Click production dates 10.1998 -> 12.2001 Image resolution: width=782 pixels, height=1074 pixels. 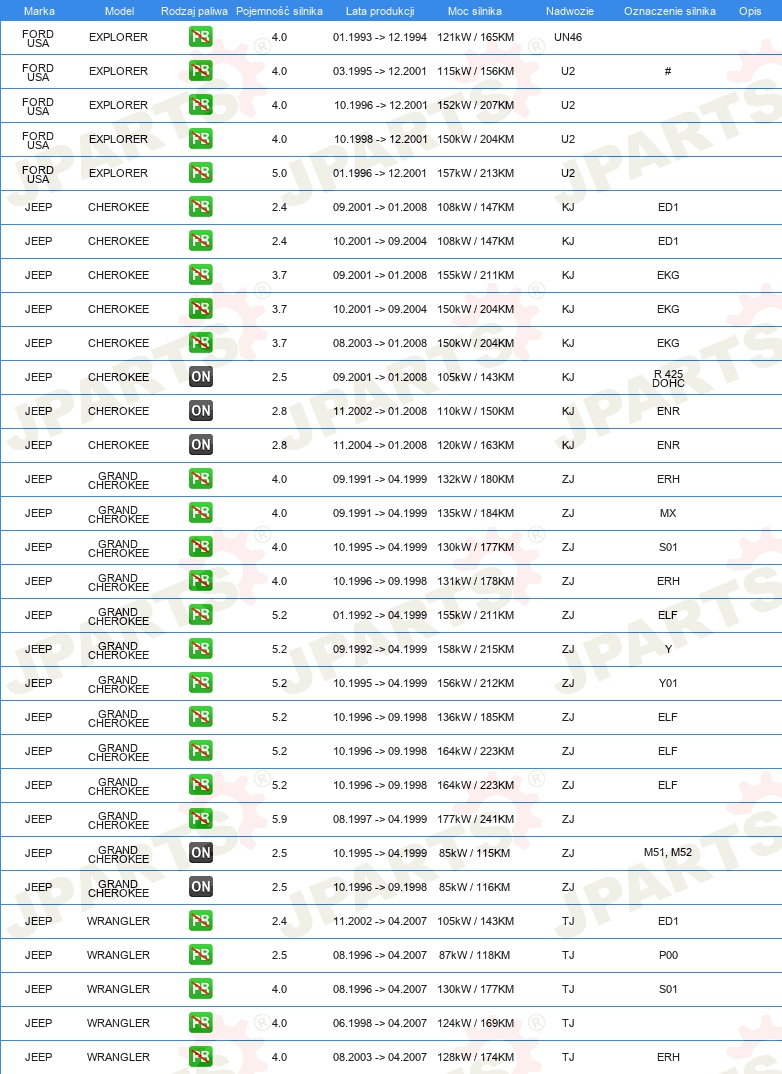click(380, 139)
